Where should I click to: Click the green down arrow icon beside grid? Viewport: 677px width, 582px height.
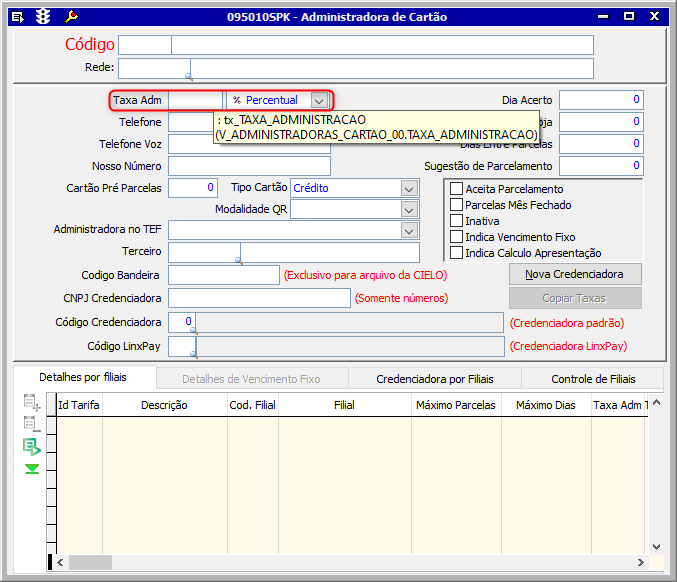pos(32,469)
